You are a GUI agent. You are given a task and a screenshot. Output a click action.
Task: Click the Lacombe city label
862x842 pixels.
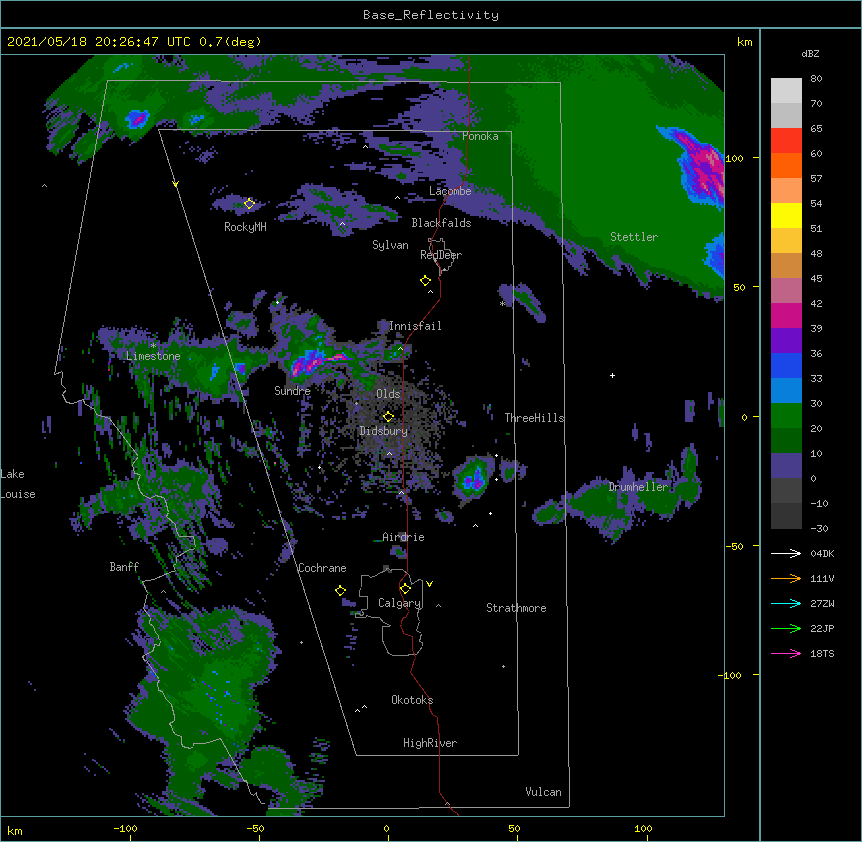tap(450, 191)
